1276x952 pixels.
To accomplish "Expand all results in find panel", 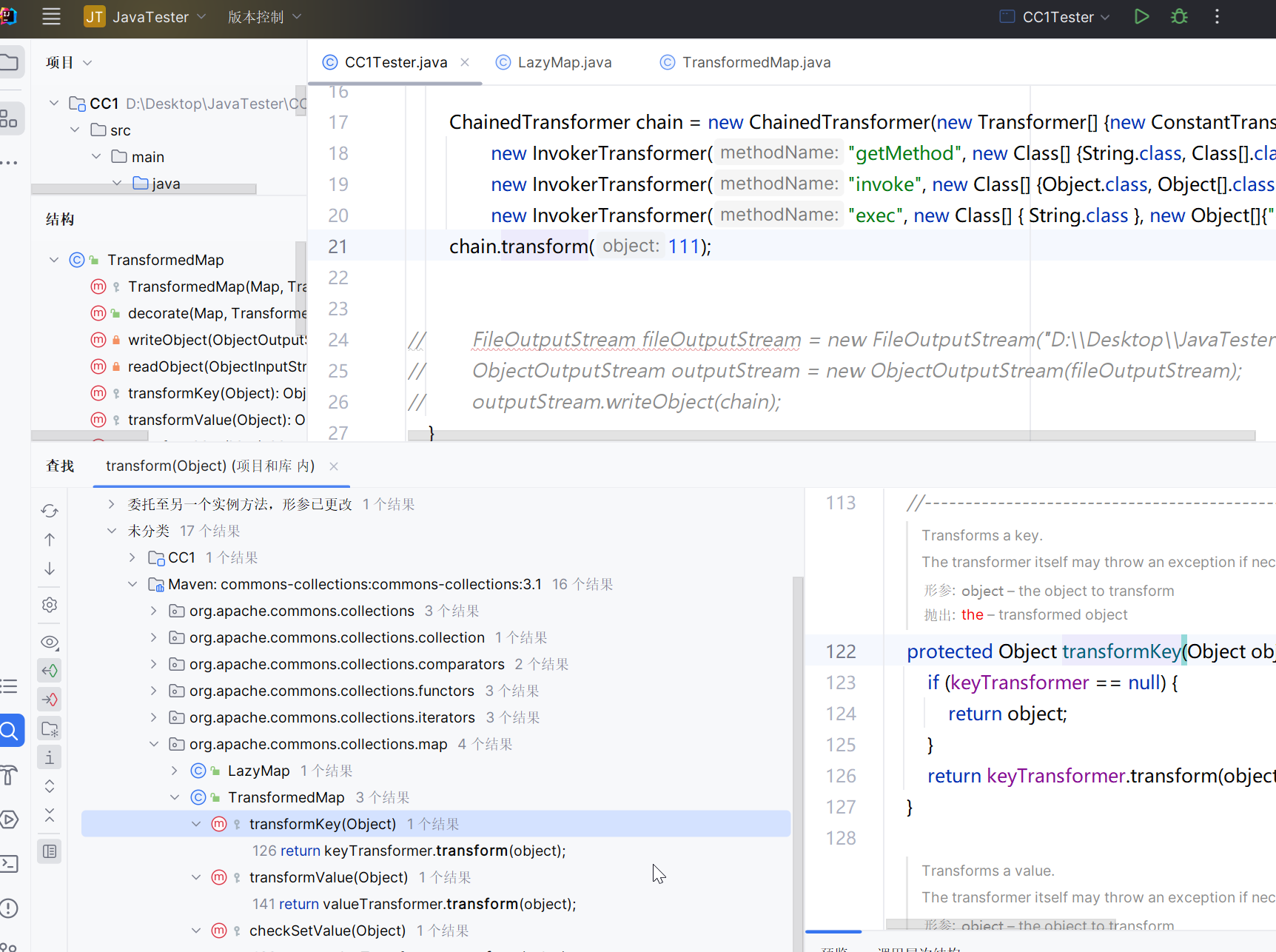I will point(50,786).
